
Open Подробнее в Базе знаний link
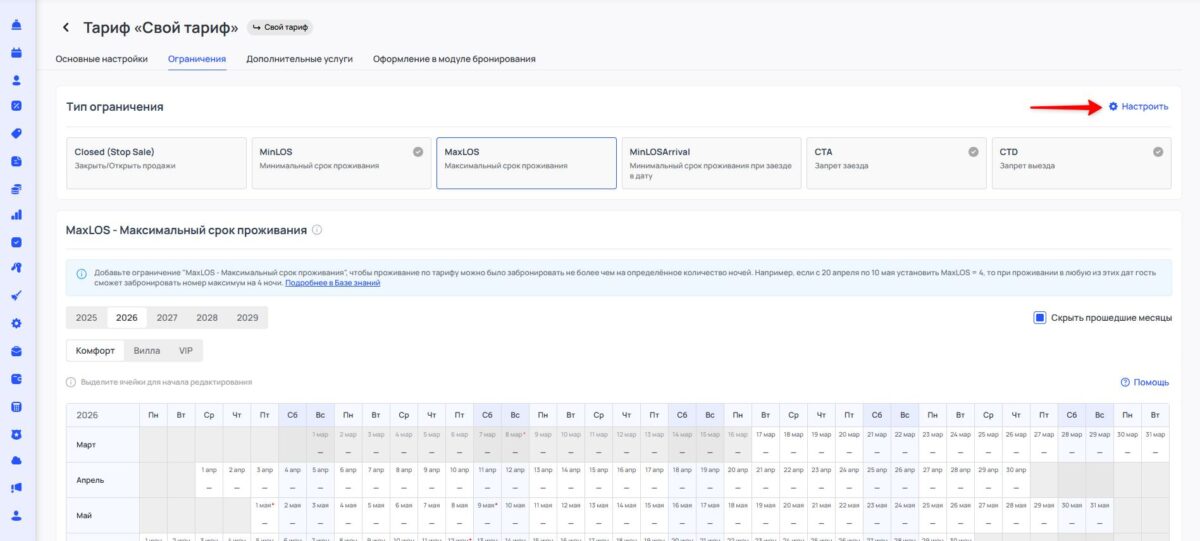(x=332, y=283)
